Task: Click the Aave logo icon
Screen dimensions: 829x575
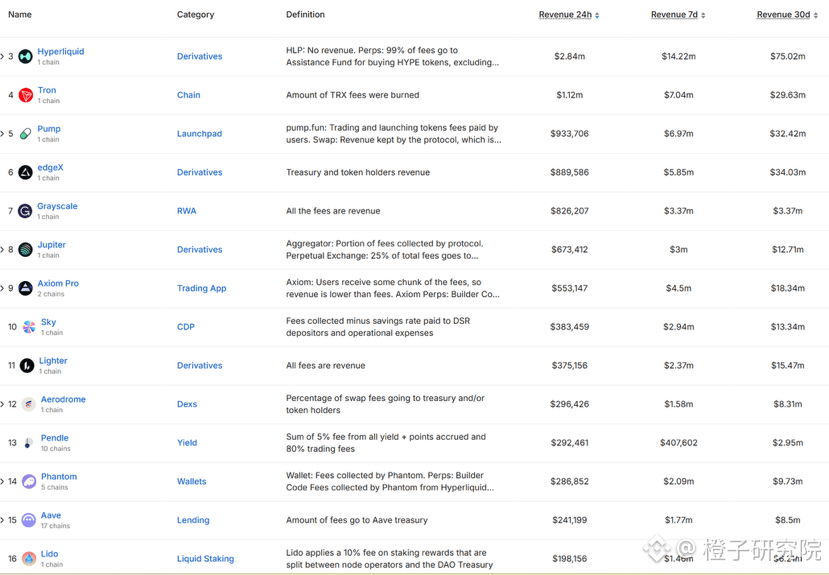Action: 29,520
